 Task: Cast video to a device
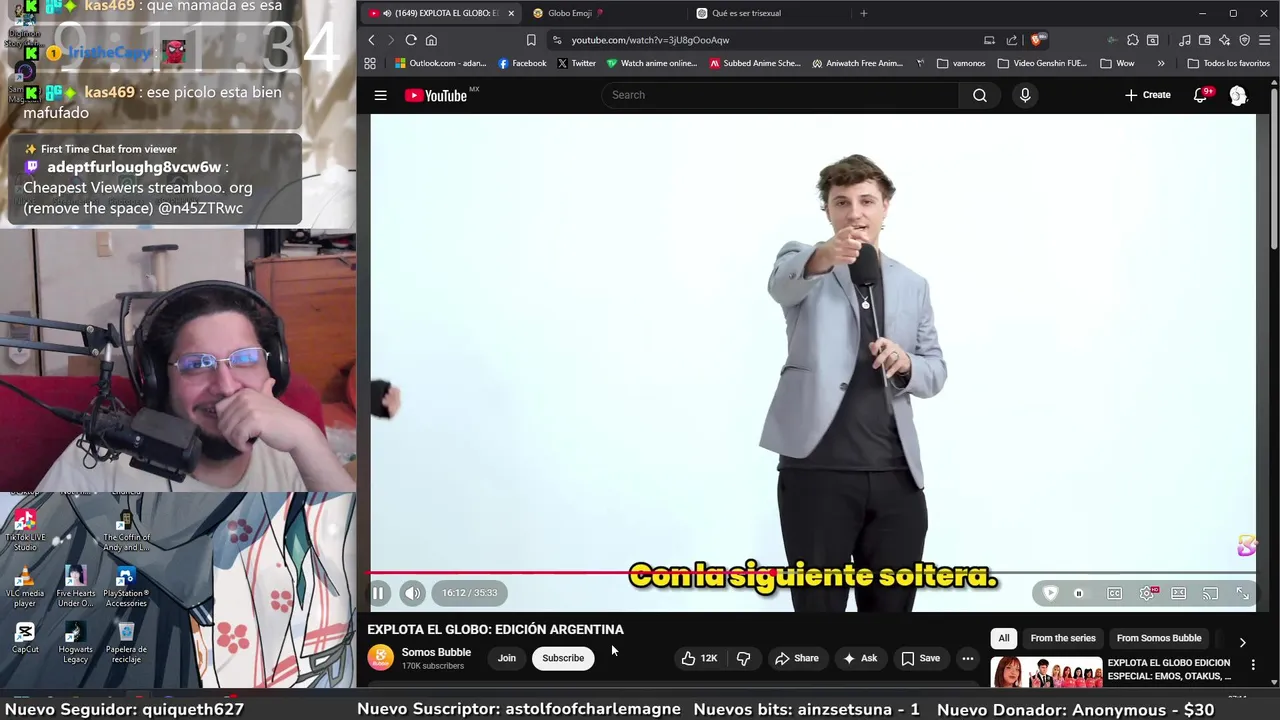[1210, 593]
